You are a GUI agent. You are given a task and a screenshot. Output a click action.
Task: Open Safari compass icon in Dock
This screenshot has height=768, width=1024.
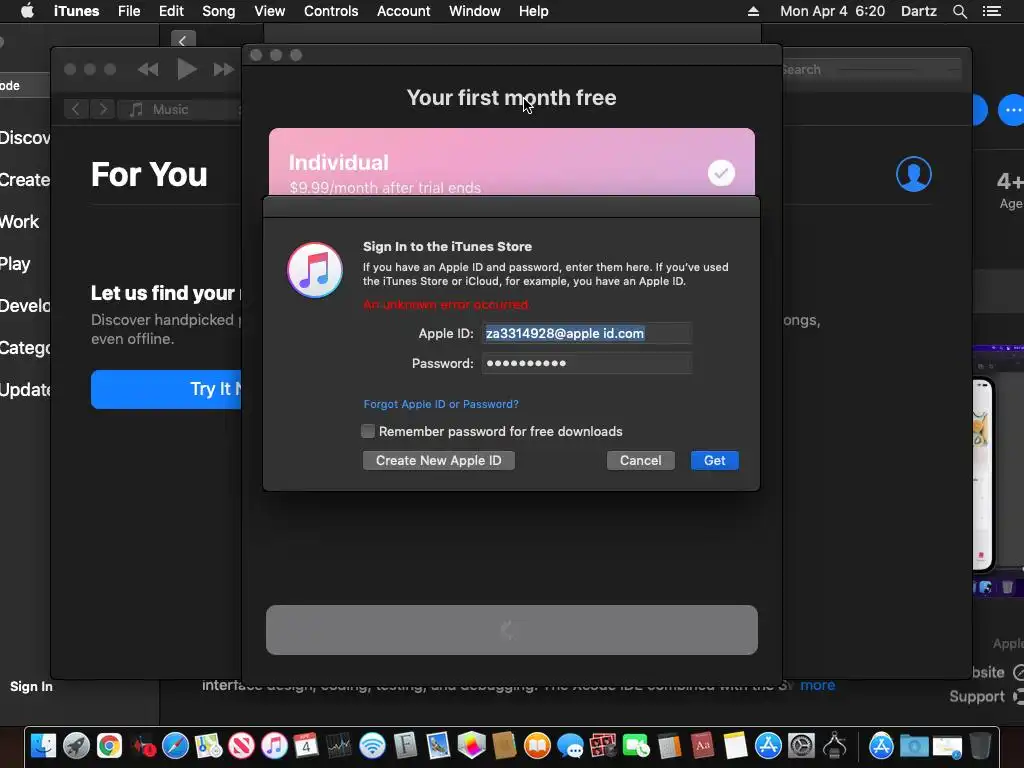point(175,745)
